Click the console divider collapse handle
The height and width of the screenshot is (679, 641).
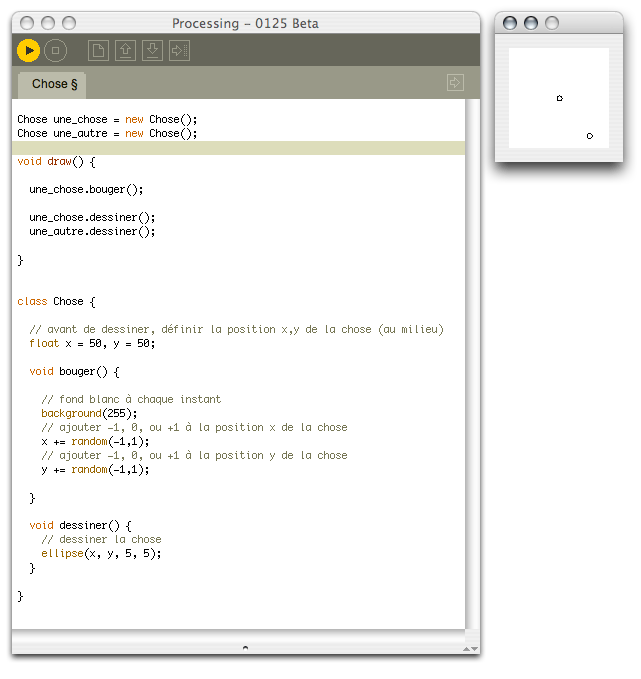pyautogui.click(x=245, y=648)
